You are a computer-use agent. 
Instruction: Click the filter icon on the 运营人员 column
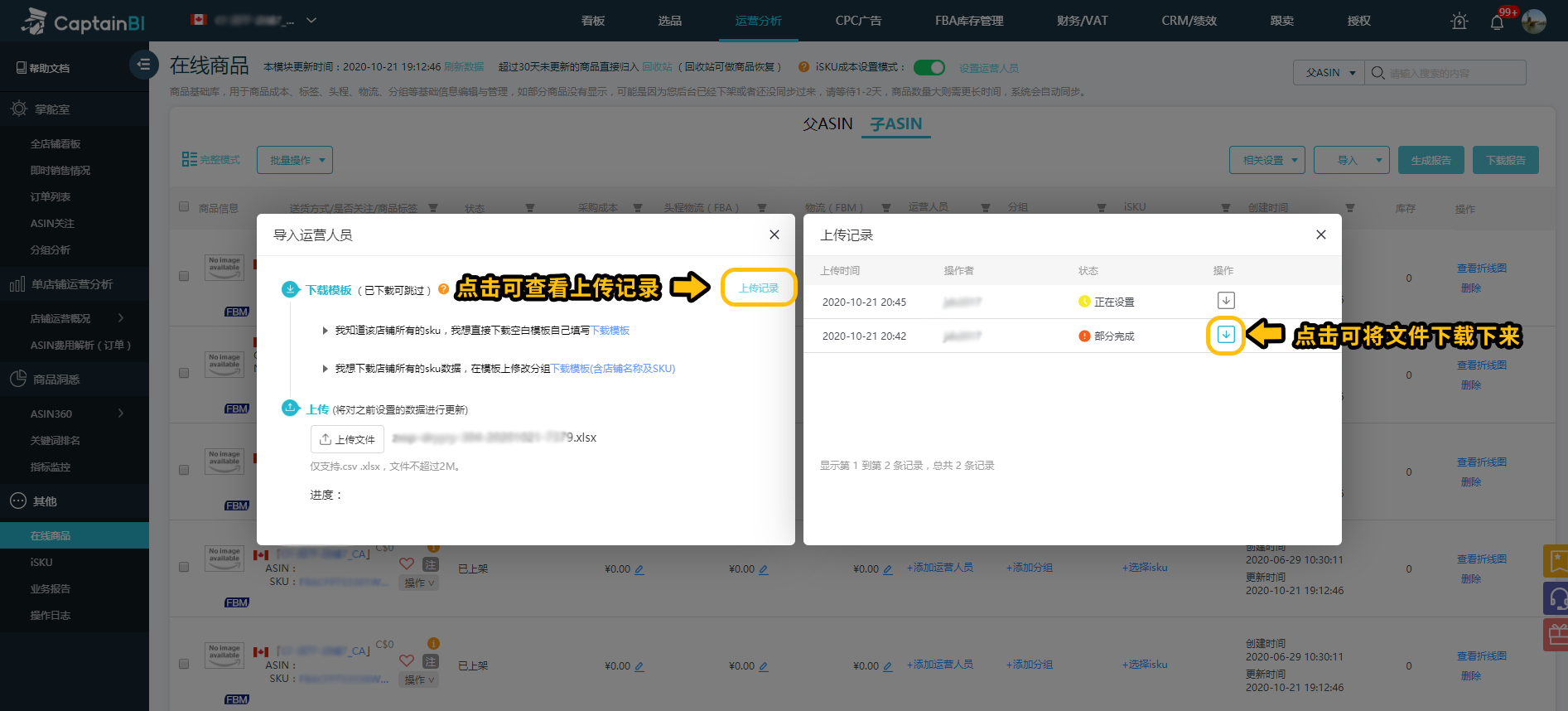[985, 208]
